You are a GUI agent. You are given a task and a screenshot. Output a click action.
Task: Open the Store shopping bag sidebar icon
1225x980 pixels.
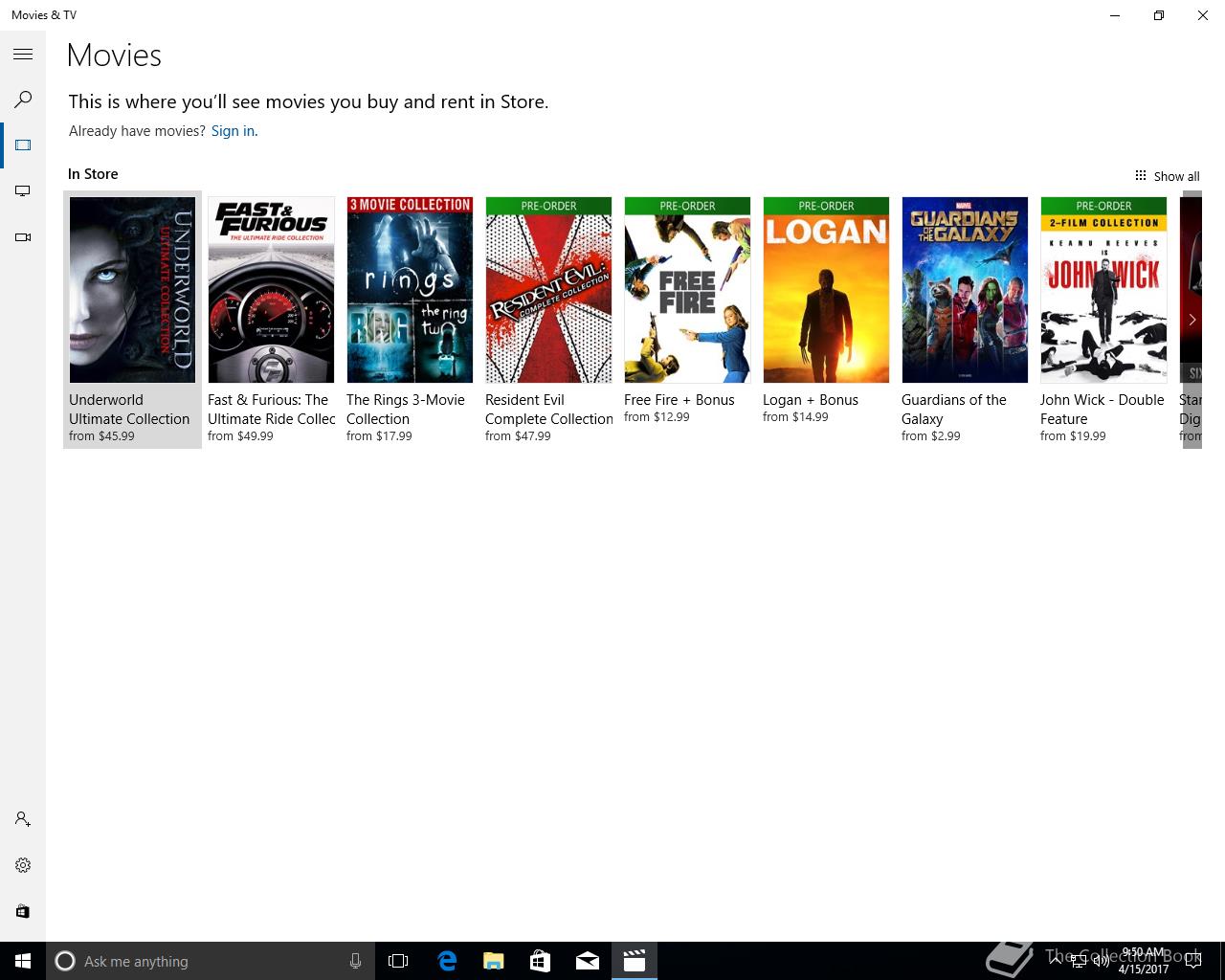pyautogui.click(x=23, y=911)
